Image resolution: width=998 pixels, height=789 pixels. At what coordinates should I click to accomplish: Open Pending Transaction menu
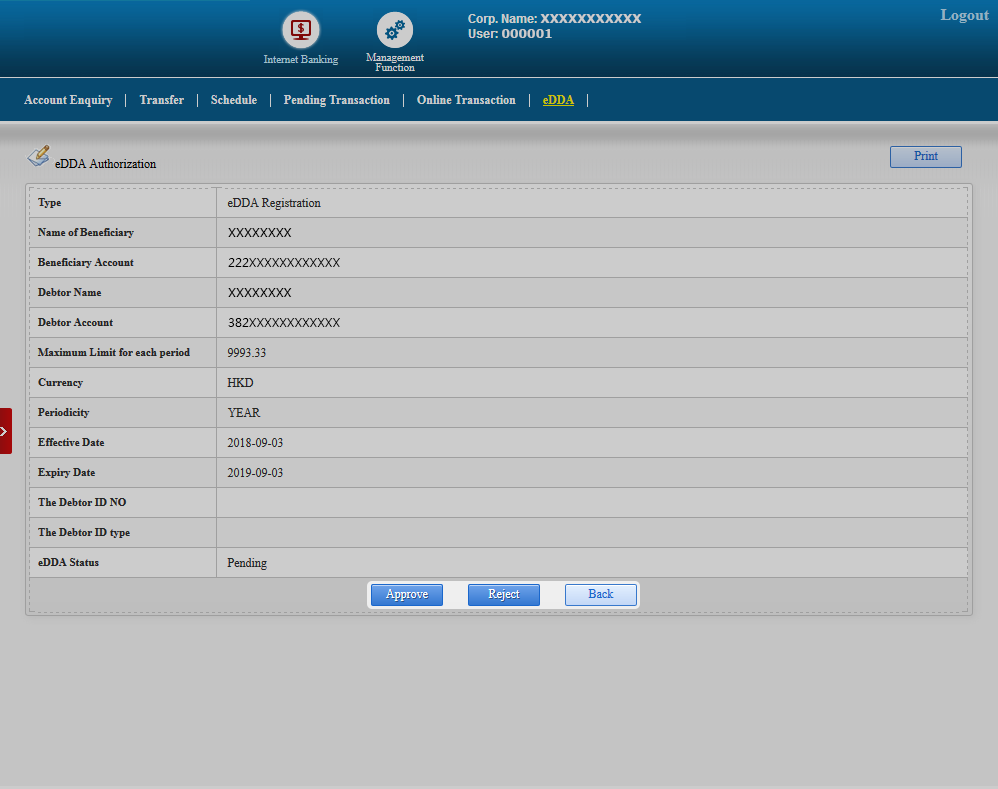click(x=336, y=100)
